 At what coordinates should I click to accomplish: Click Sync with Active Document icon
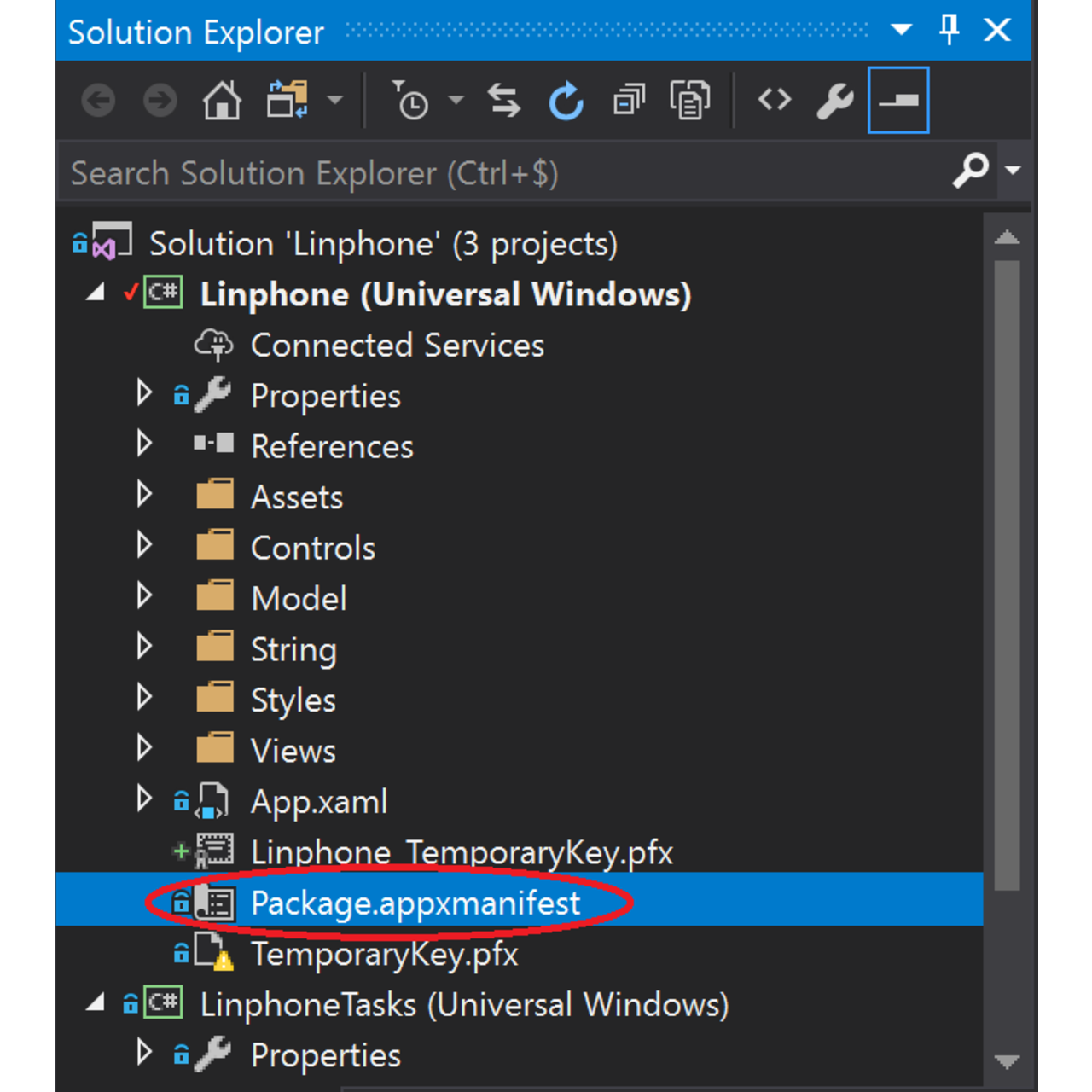[504, 101]
